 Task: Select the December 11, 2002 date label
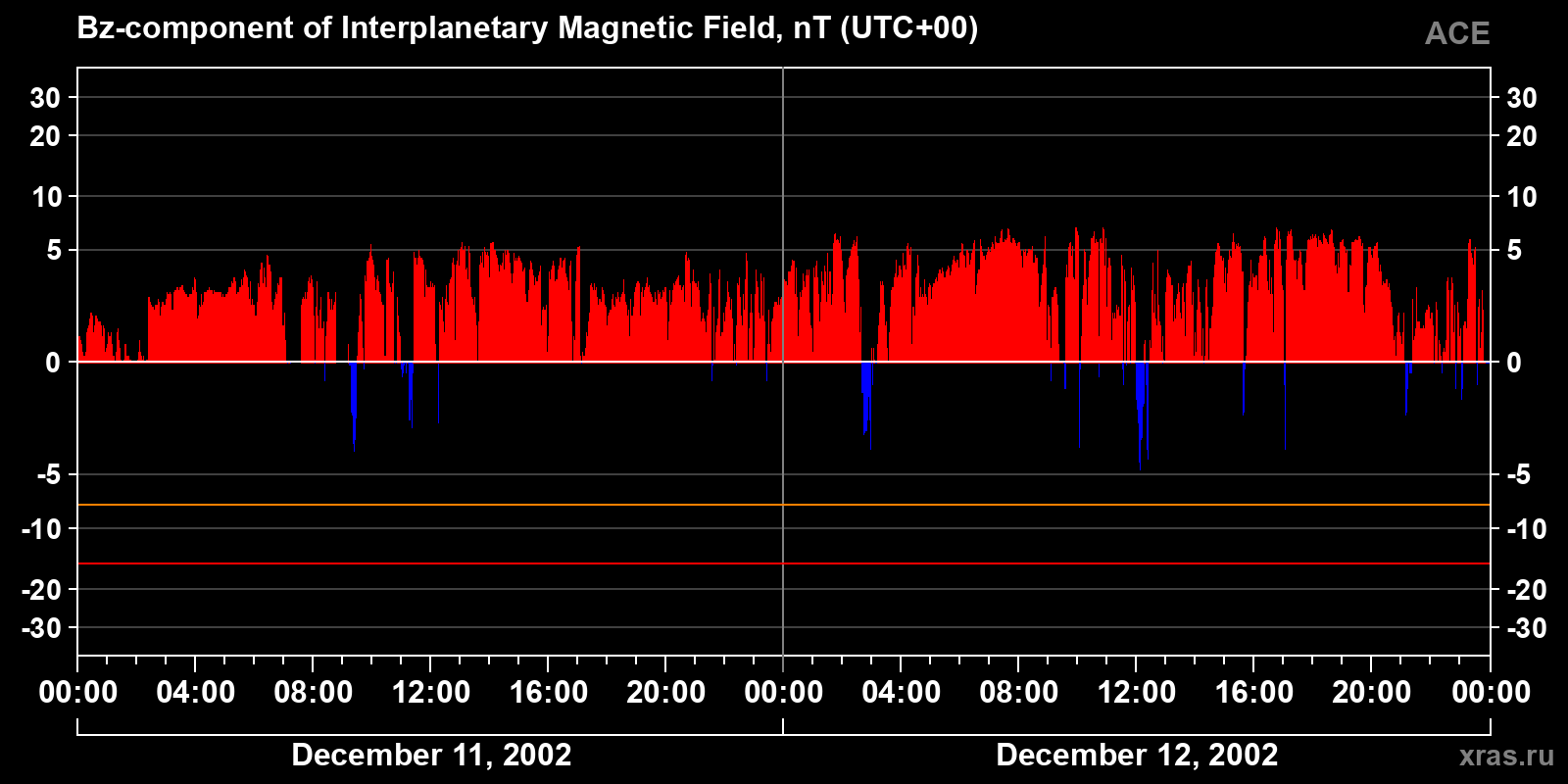pyautogui.click(x=431, y=755)
